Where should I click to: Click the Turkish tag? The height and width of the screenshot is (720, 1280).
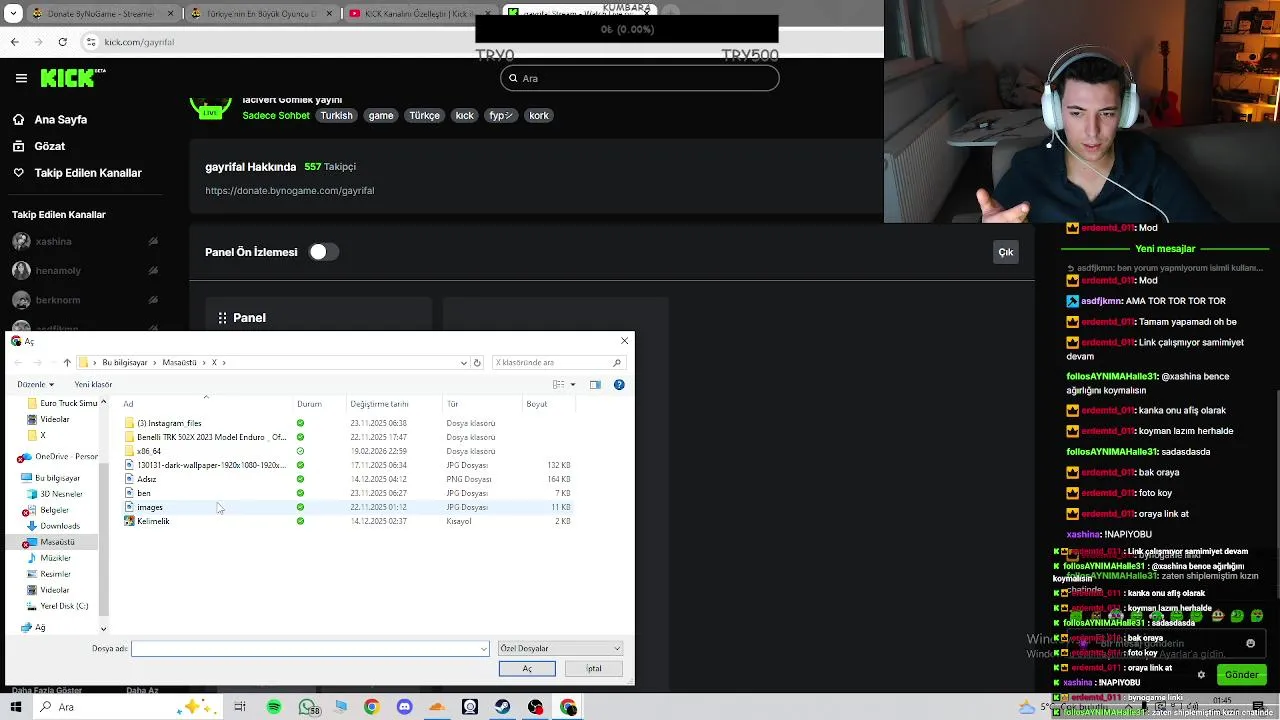coord(336,115)
